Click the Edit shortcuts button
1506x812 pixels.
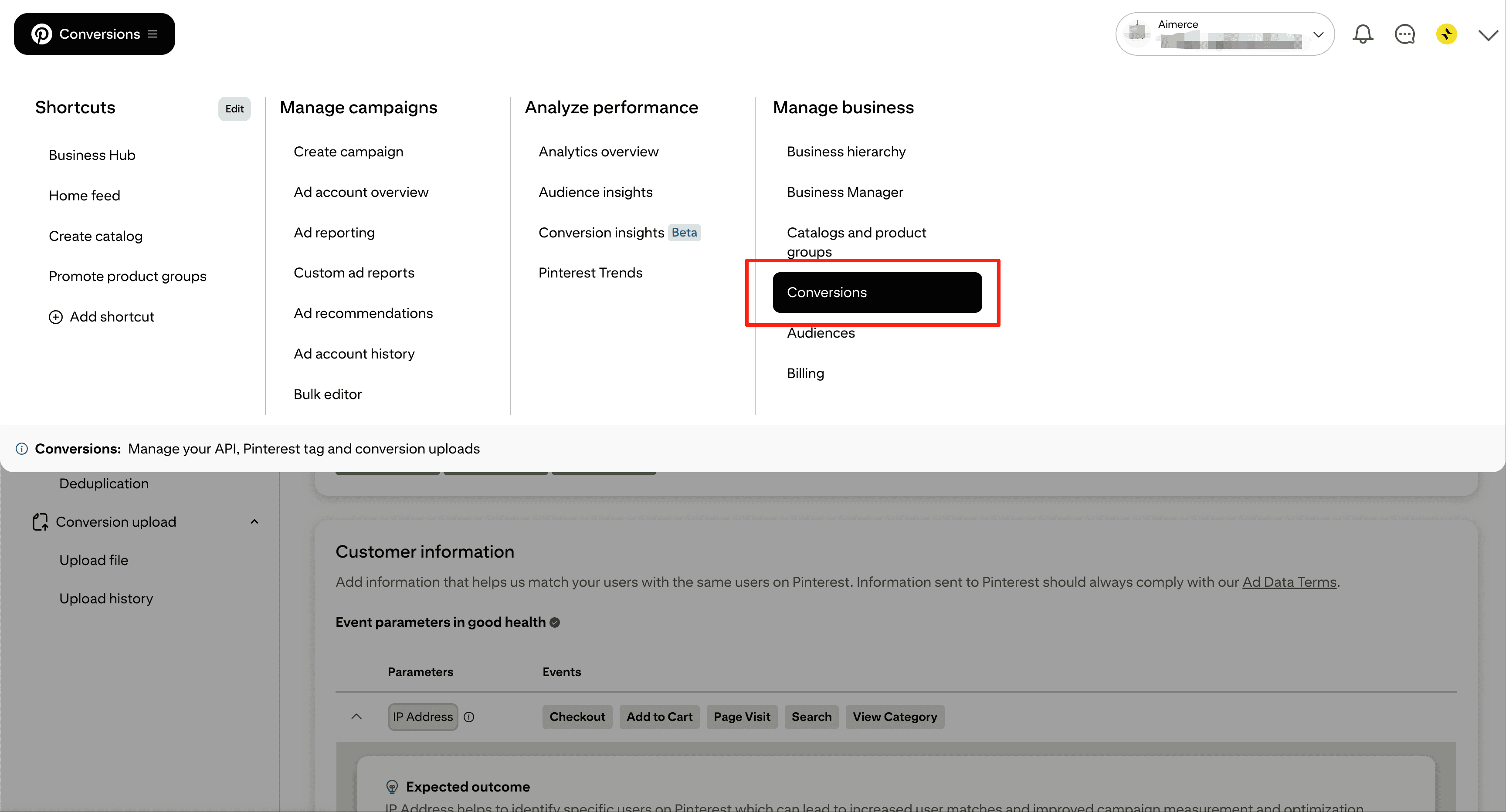(x=234, y=109)
